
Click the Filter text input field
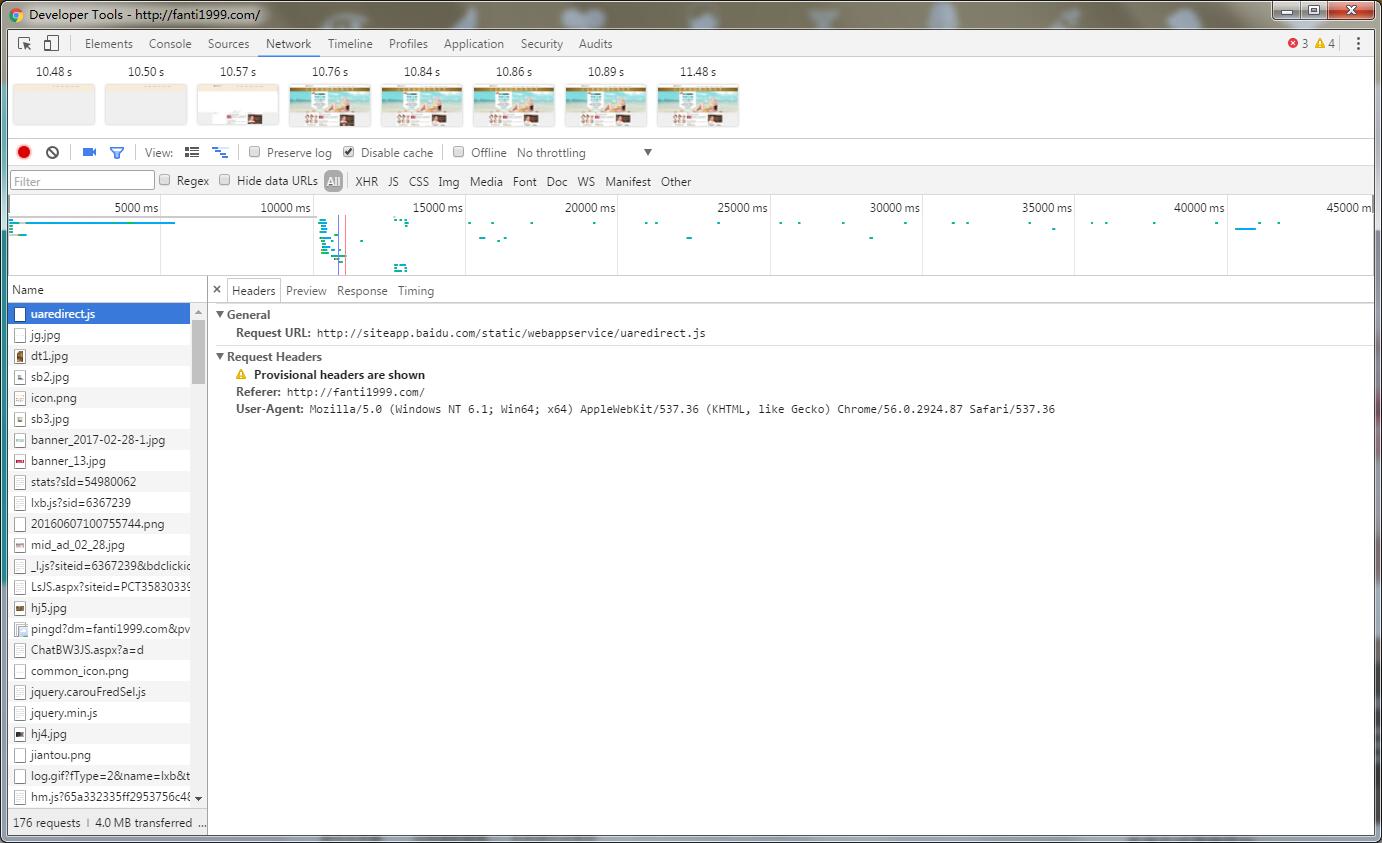(x=82, y=181)
